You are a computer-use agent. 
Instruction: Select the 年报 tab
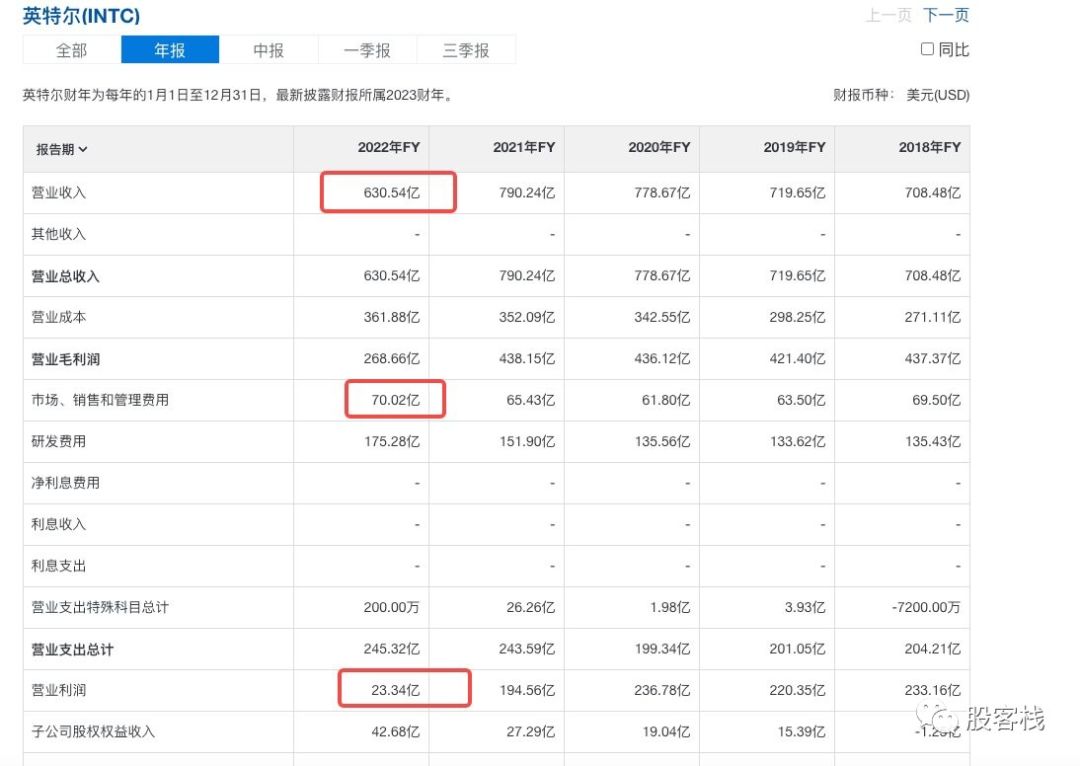pos(170,50)
